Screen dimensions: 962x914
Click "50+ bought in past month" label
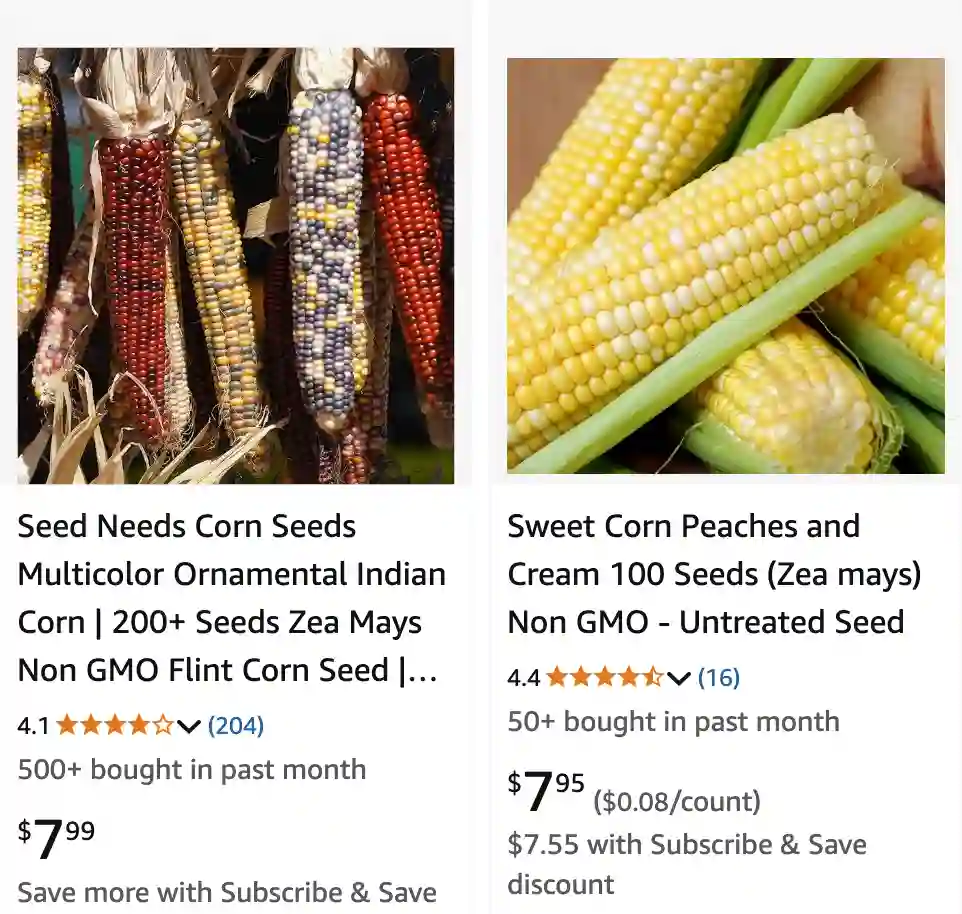pos(673,721)
